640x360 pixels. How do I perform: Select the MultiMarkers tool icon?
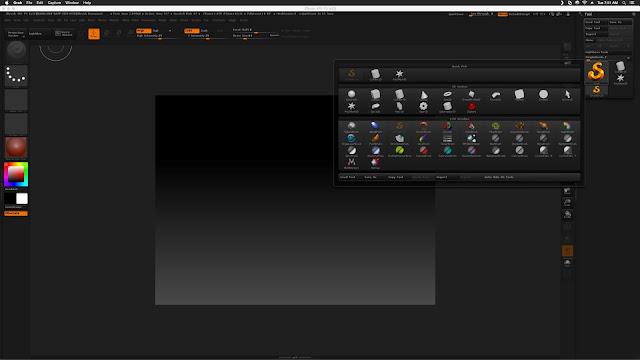click(x=351, y=163)
